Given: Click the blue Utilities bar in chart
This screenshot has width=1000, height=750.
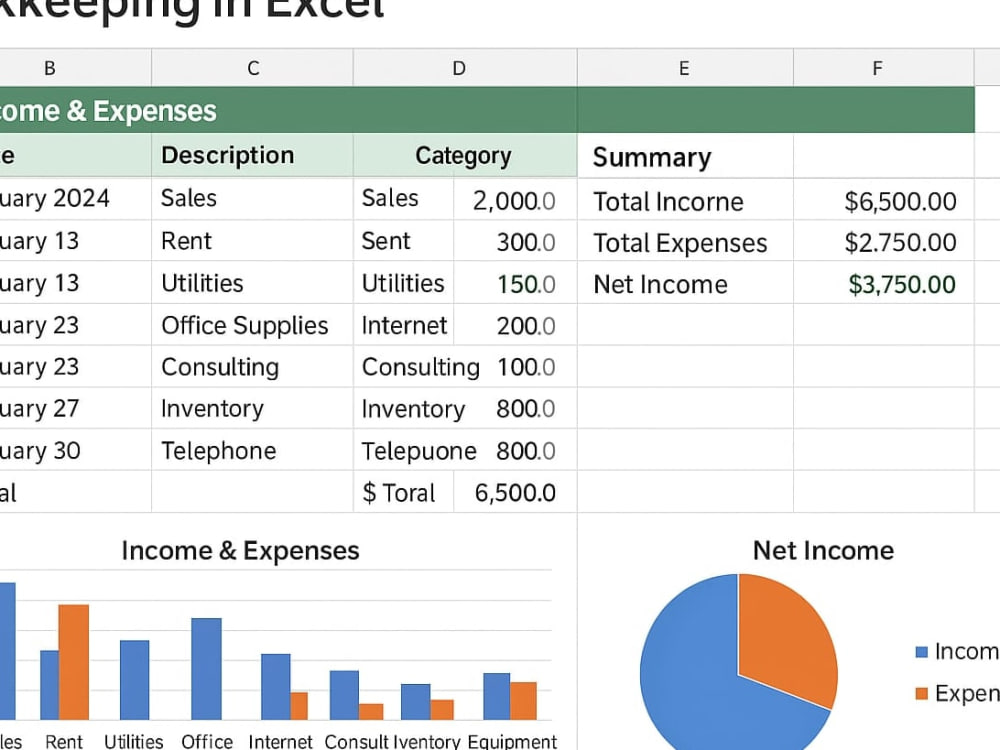Looking at the screenshot, I should pyautogui.click(x=135, y=680).
